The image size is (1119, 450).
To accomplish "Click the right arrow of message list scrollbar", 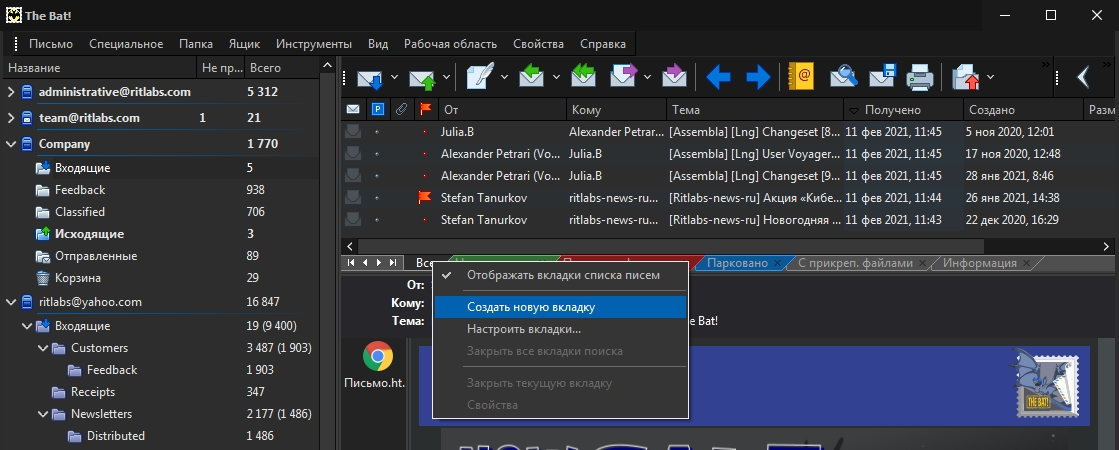I will [1106, 246].
